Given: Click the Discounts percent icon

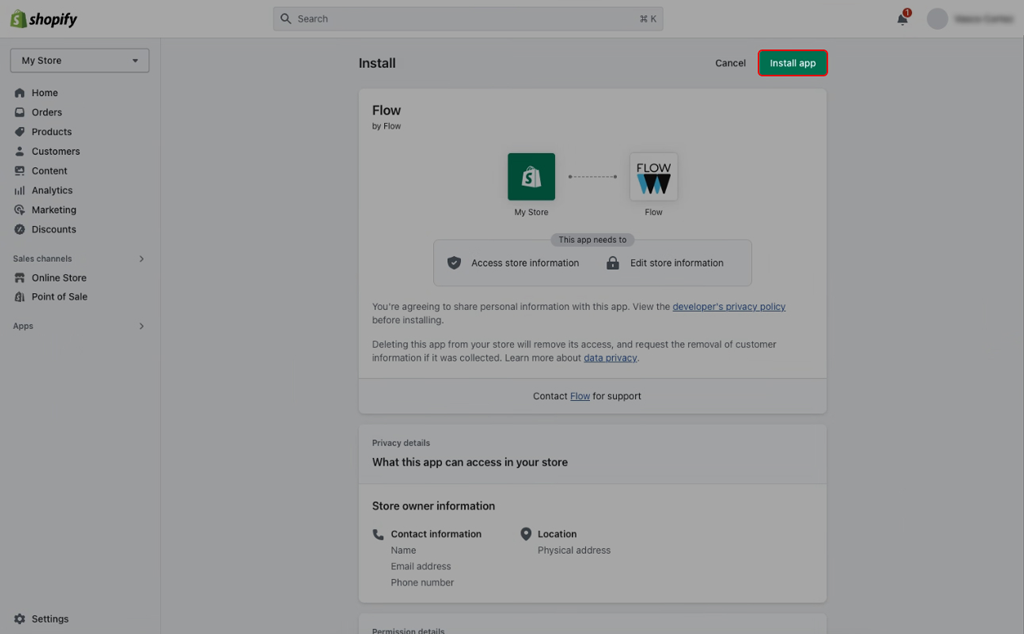Looking at the screenshot, I should 20,230.
